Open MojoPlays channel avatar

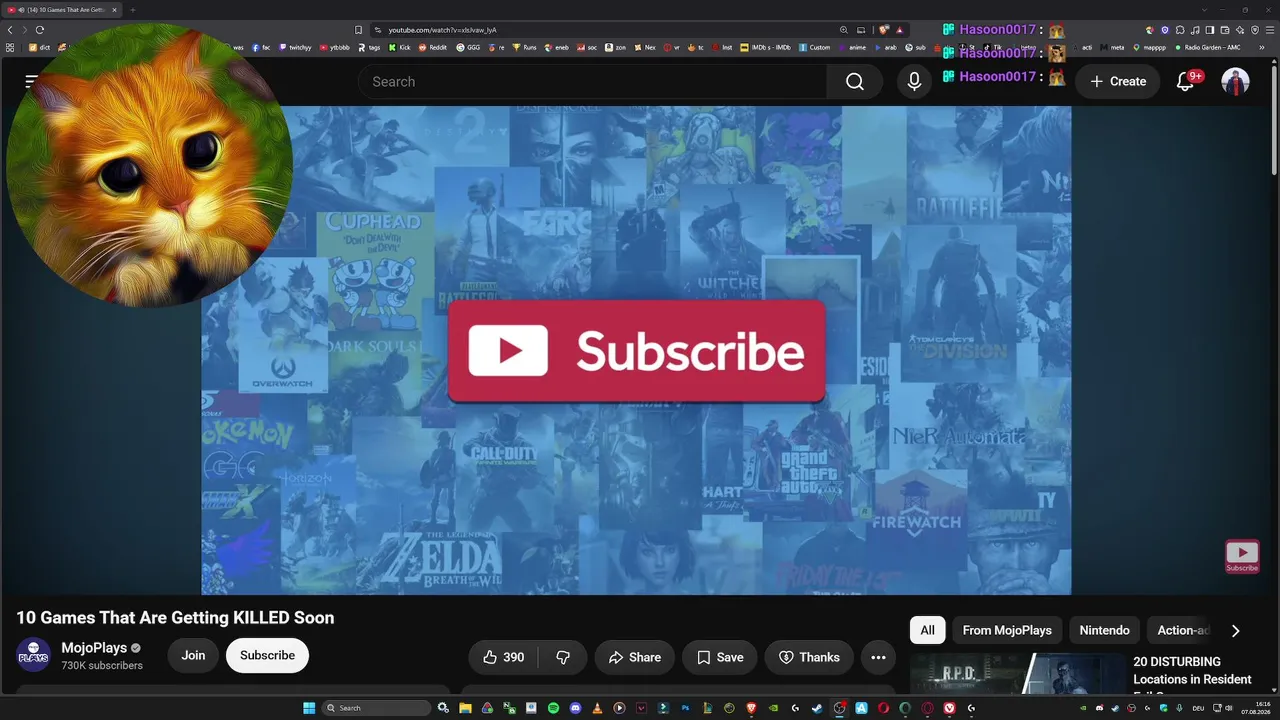click(33, 655)
